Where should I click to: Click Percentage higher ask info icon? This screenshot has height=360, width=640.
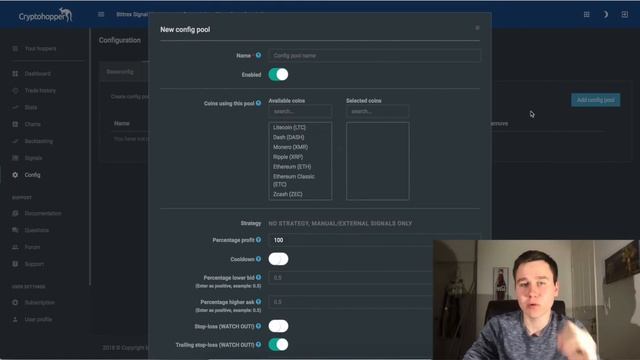(x=258, y=302)
